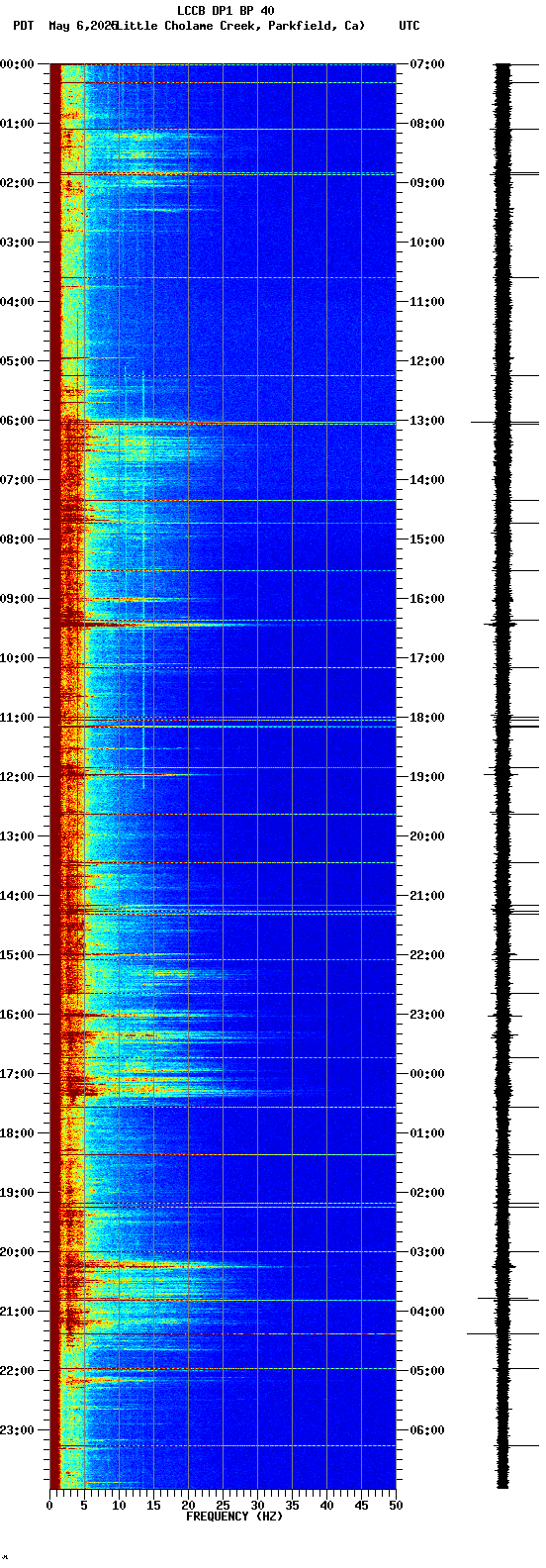Image resolution: width=546 pixels, height=1568 pixels.
Task: Click the 01:00 UTC label on right axis
Action: (x=427, y=1133)
